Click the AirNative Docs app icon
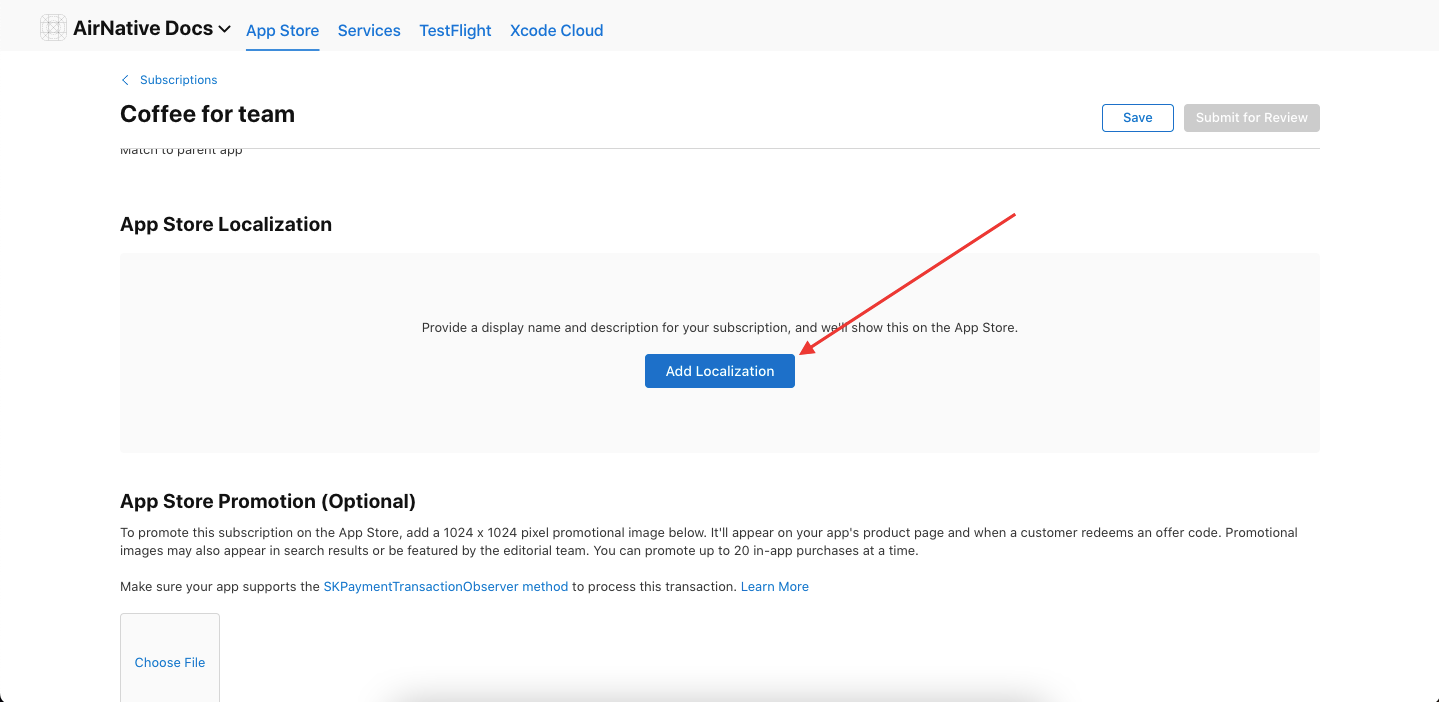The height and width of the screenshot is (702, 1439). pyautogui.click(x=53, y=28)
